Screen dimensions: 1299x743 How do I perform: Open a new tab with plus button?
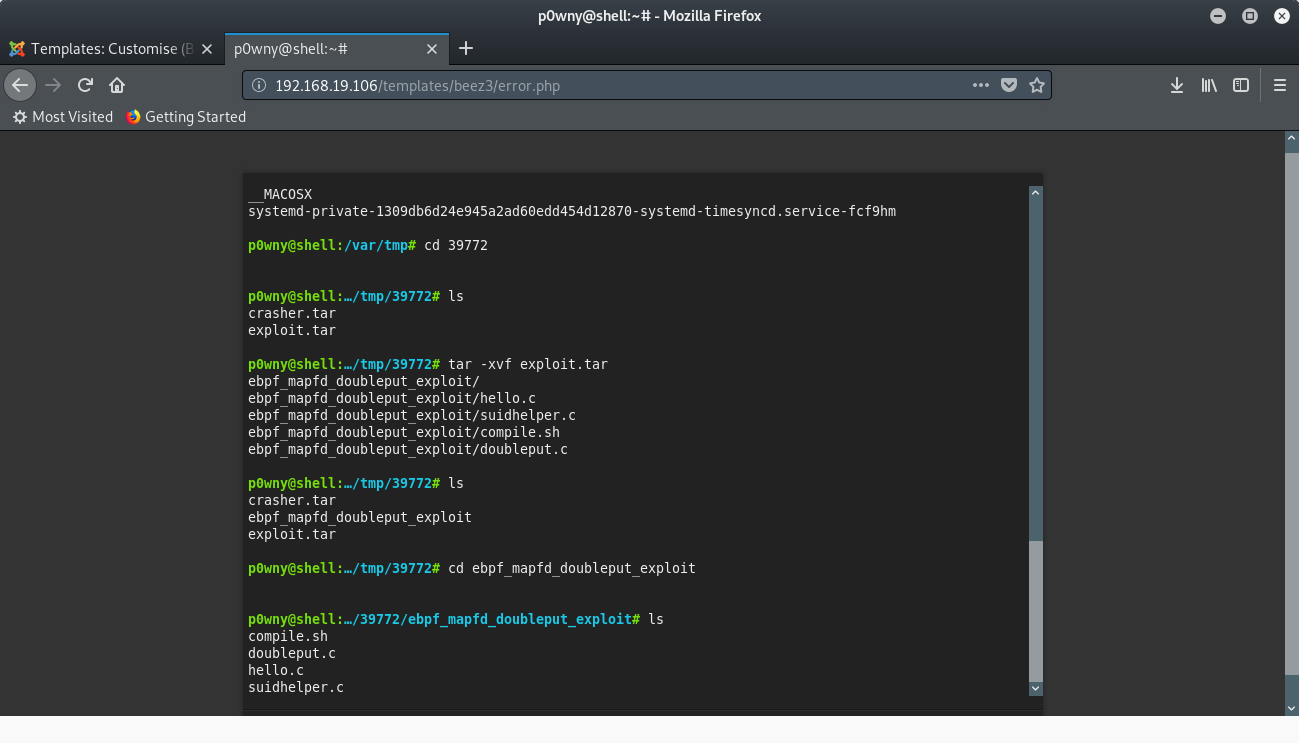pos(466,49)
